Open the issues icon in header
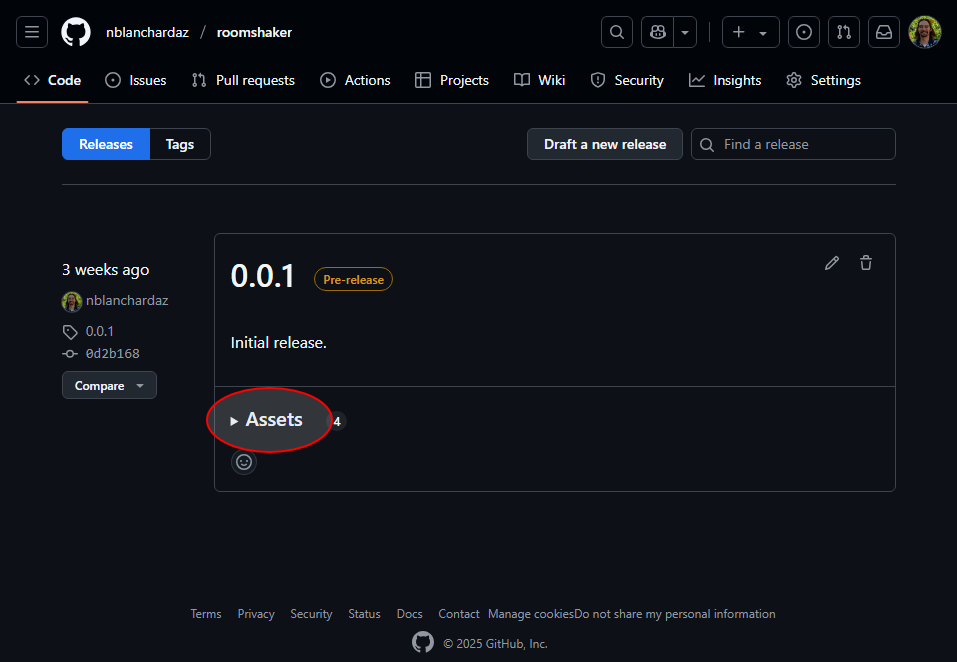 (804, 32)
